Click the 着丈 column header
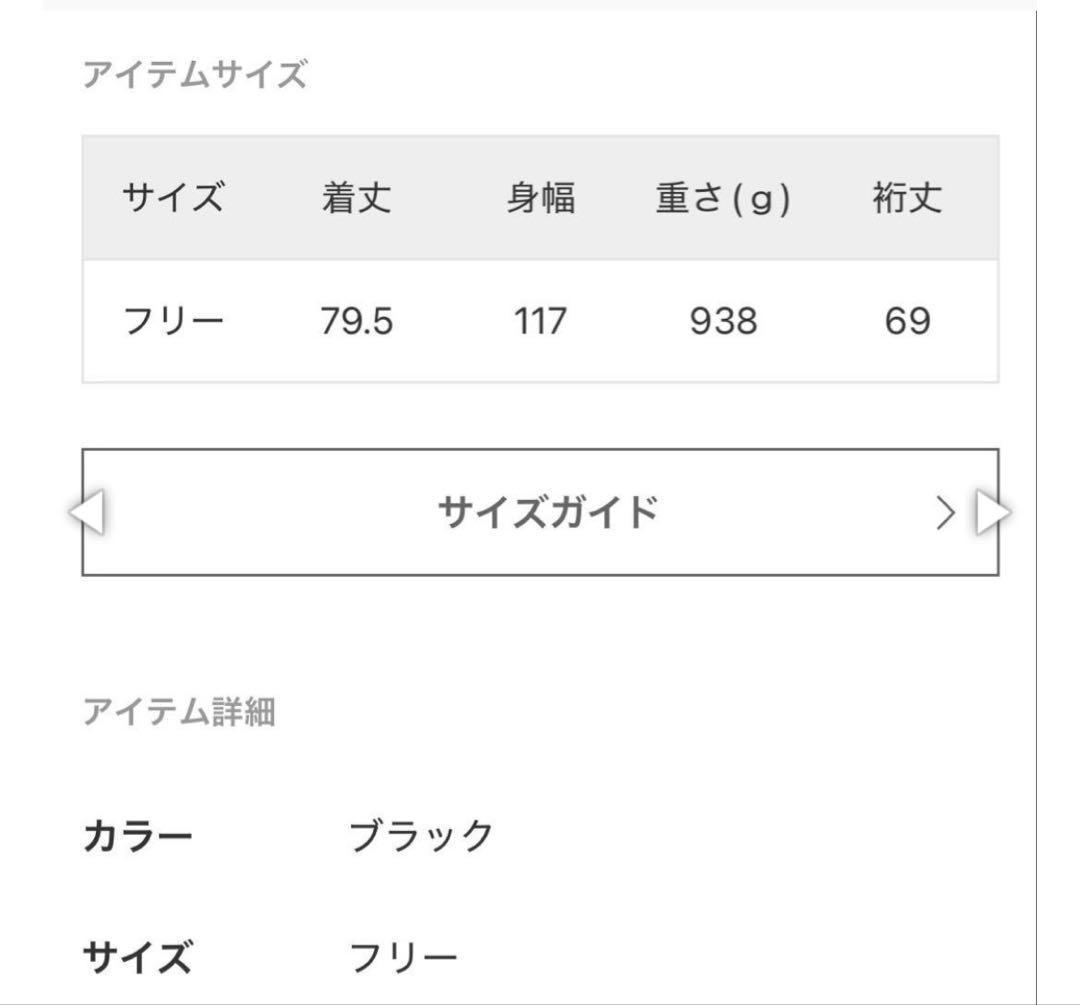This screenshot has width=1080, height=1005. coord(356,198)
